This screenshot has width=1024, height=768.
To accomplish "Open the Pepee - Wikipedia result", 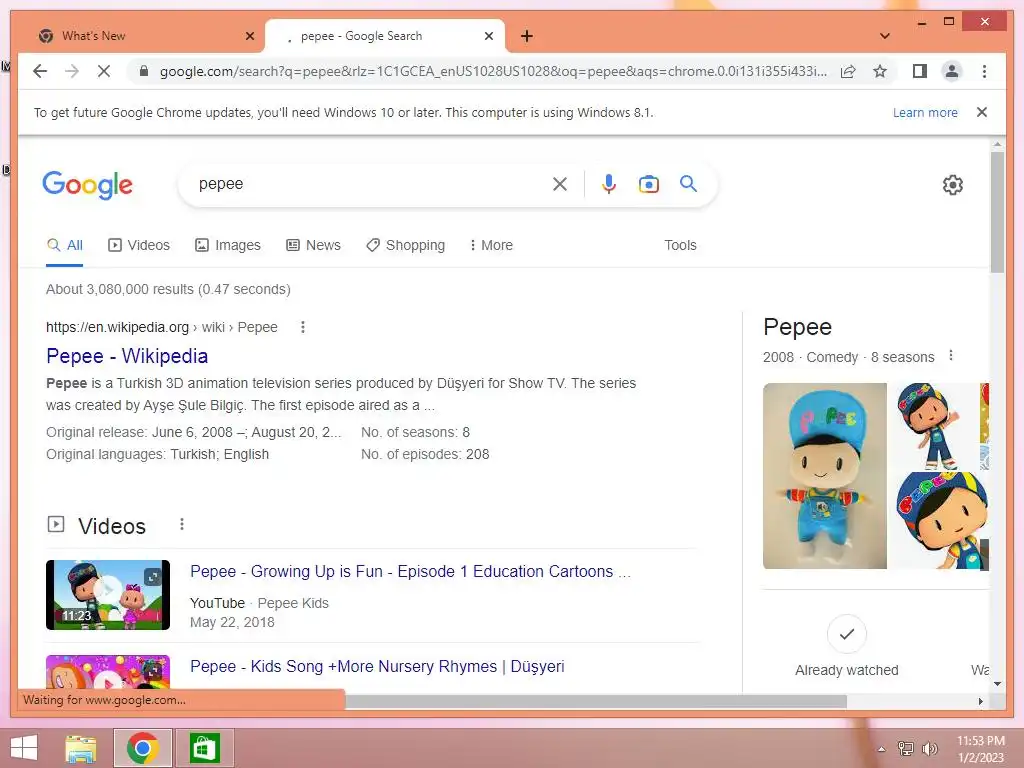I will coord(127,356).
